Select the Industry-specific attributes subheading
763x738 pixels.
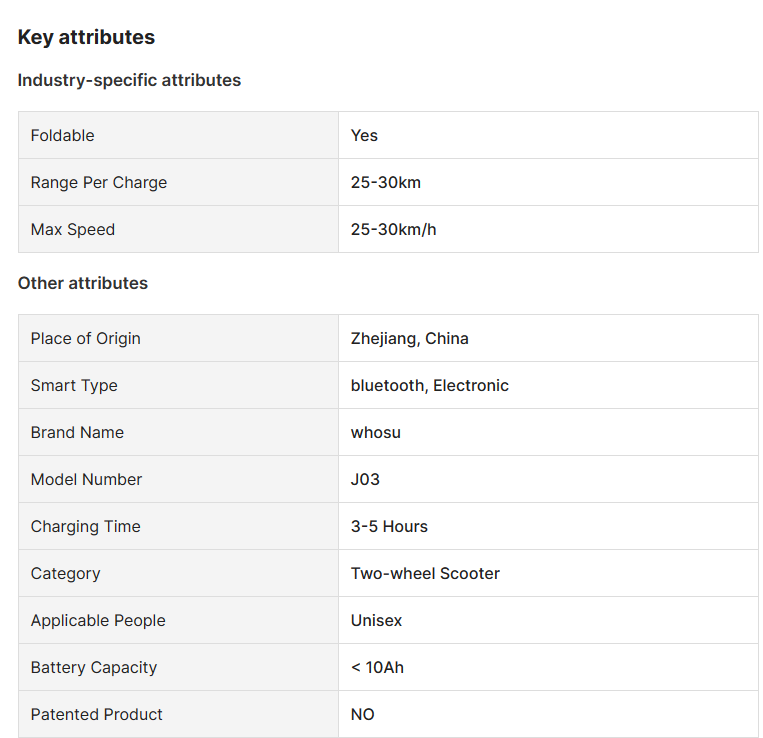129,80
